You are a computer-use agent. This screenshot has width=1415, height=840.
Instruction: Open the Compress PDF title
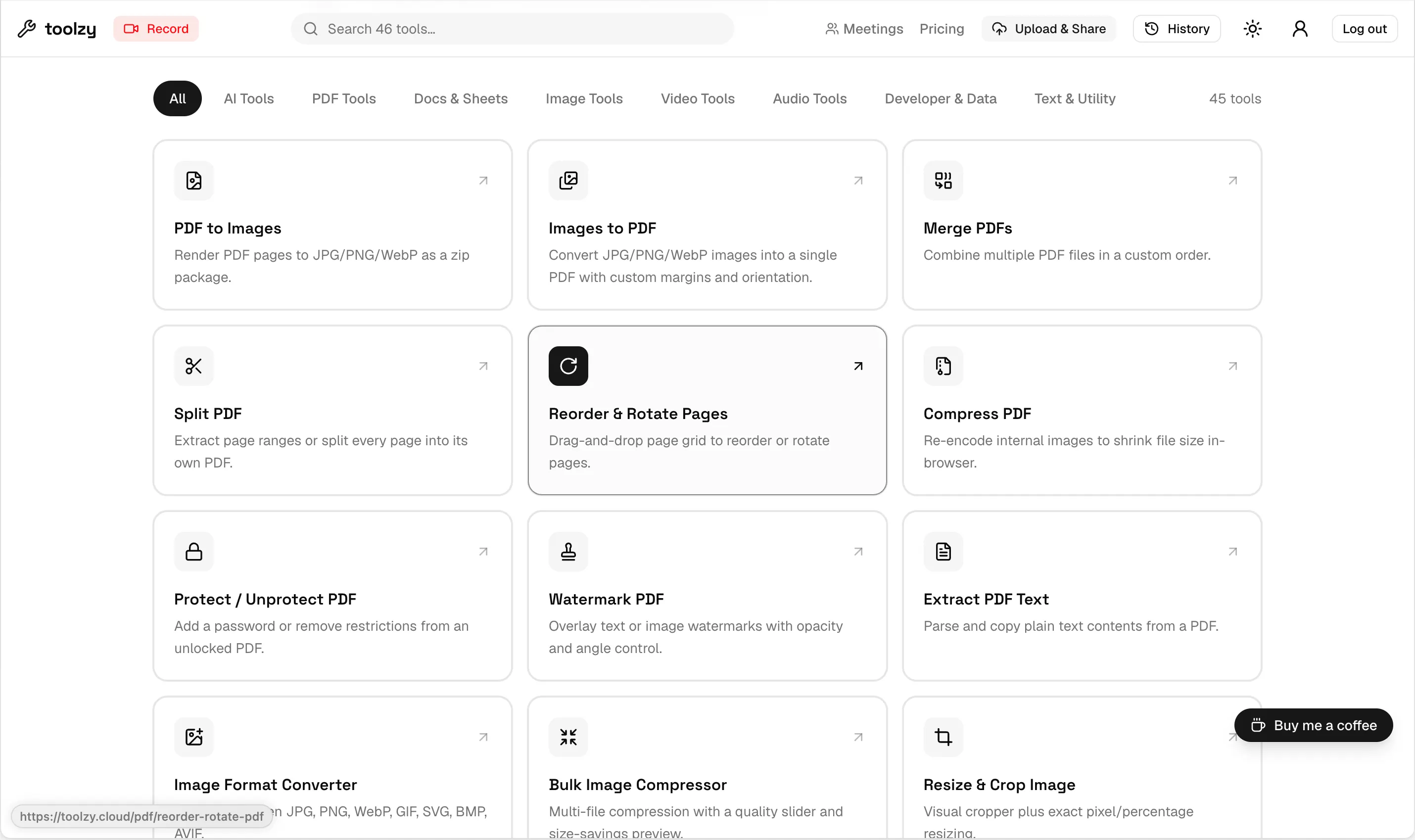(x=977, y=414)
